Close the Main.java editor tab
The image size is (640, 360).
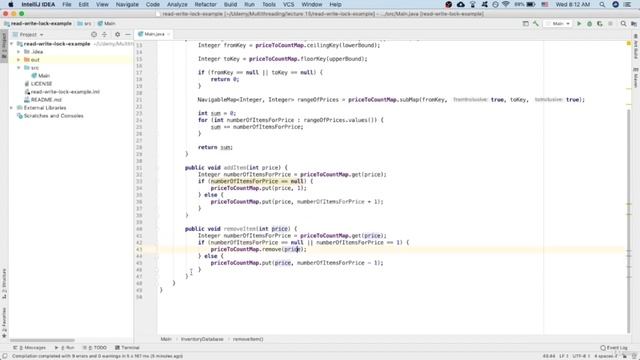click(168, 34)
